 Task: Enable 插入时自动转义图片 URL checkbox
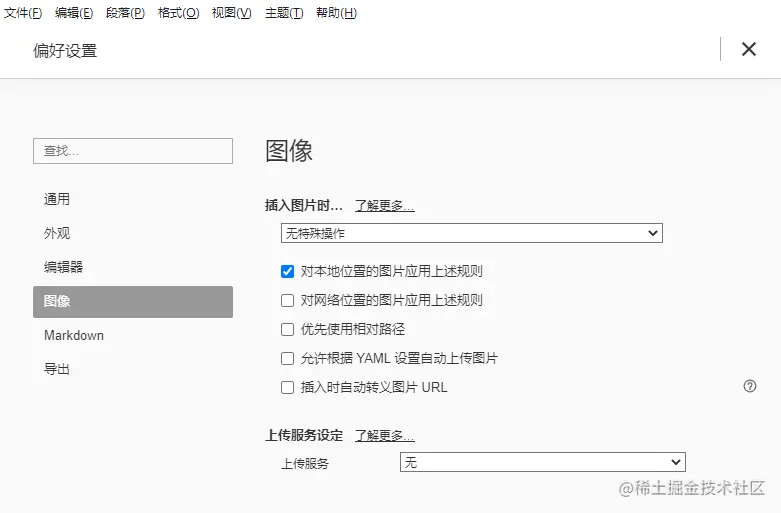pos(287,387)
